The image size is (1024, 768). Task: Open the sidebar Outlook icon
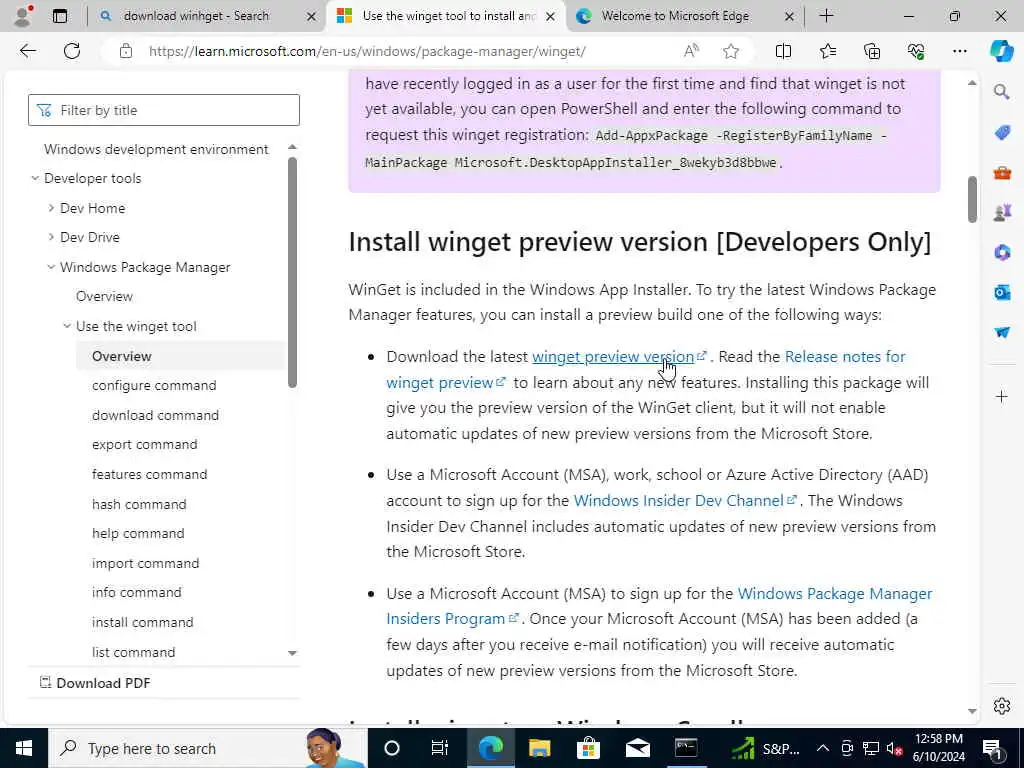1002,292
